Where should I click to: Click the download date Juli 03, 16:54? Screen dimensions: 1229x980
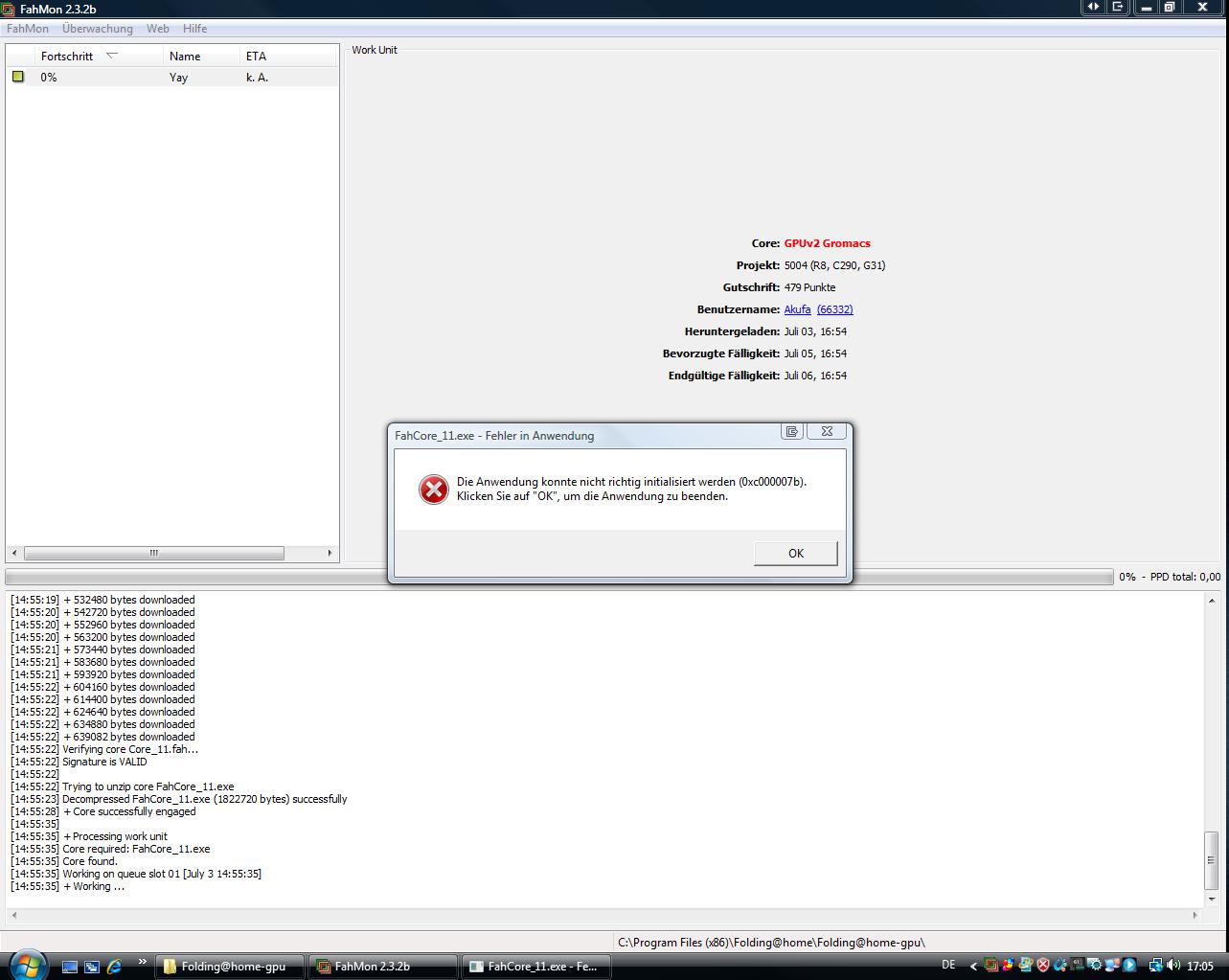tap(815, 331)
